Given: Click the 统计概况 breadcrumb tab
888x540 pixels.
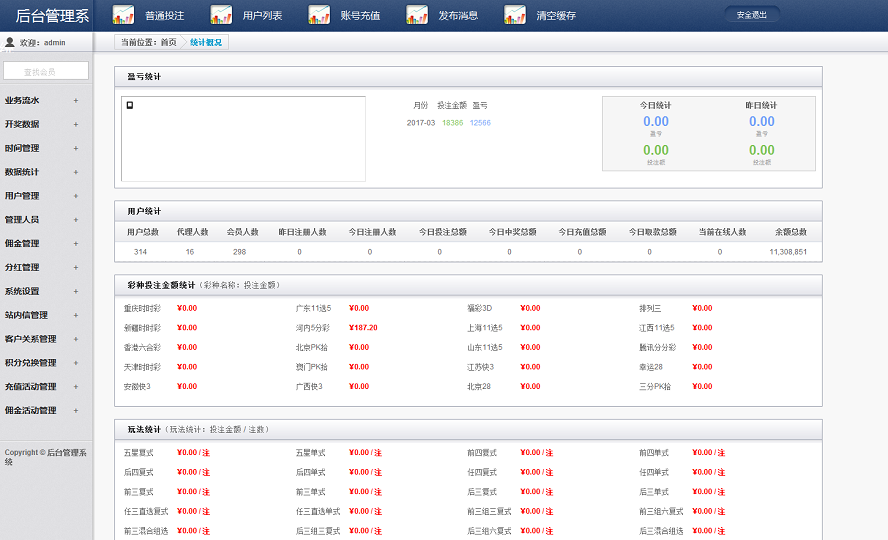Looking at the screenshot, I should pos(206,43).
